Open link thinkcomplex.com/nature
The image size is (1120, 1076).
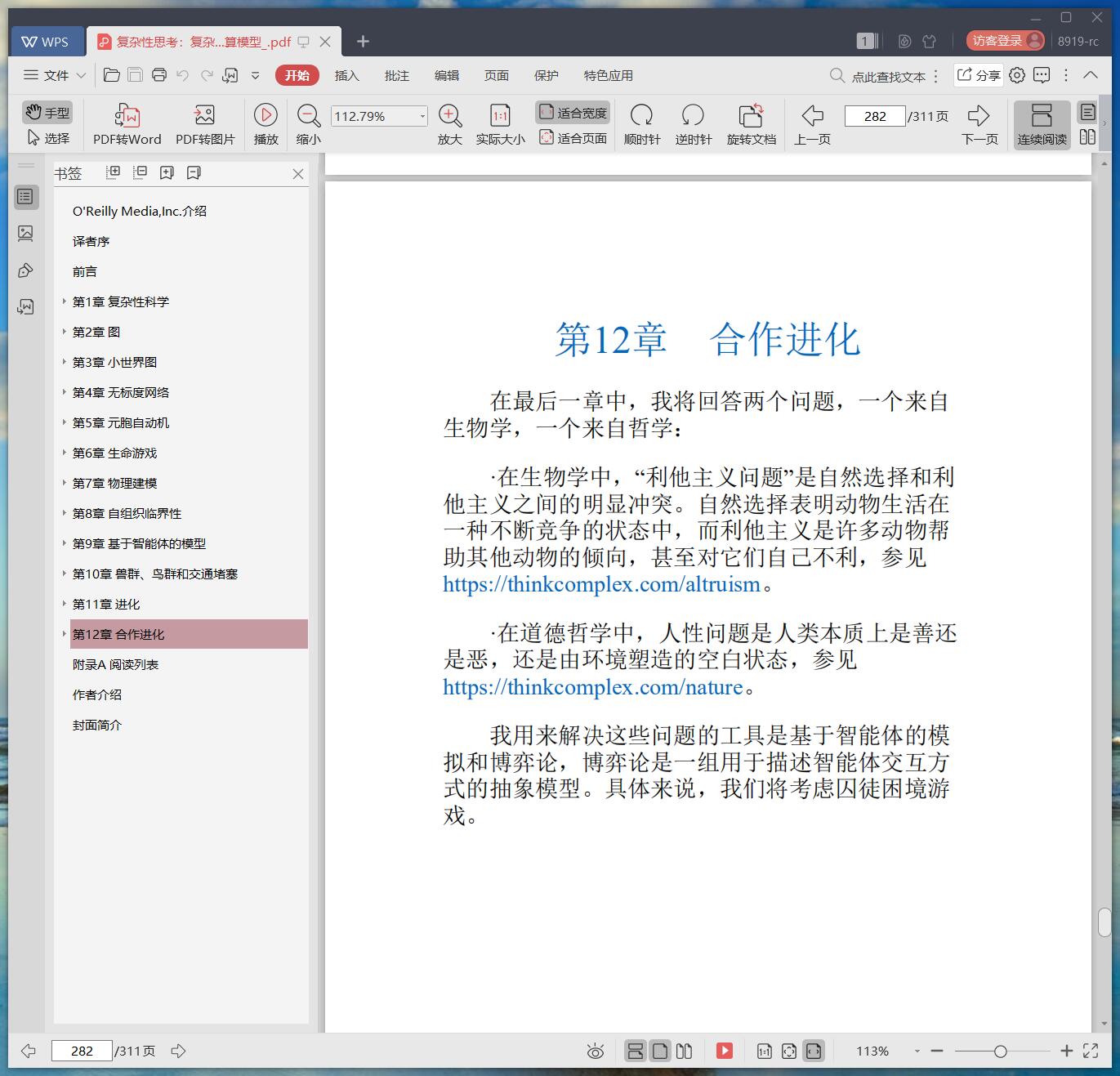point(593,687)
